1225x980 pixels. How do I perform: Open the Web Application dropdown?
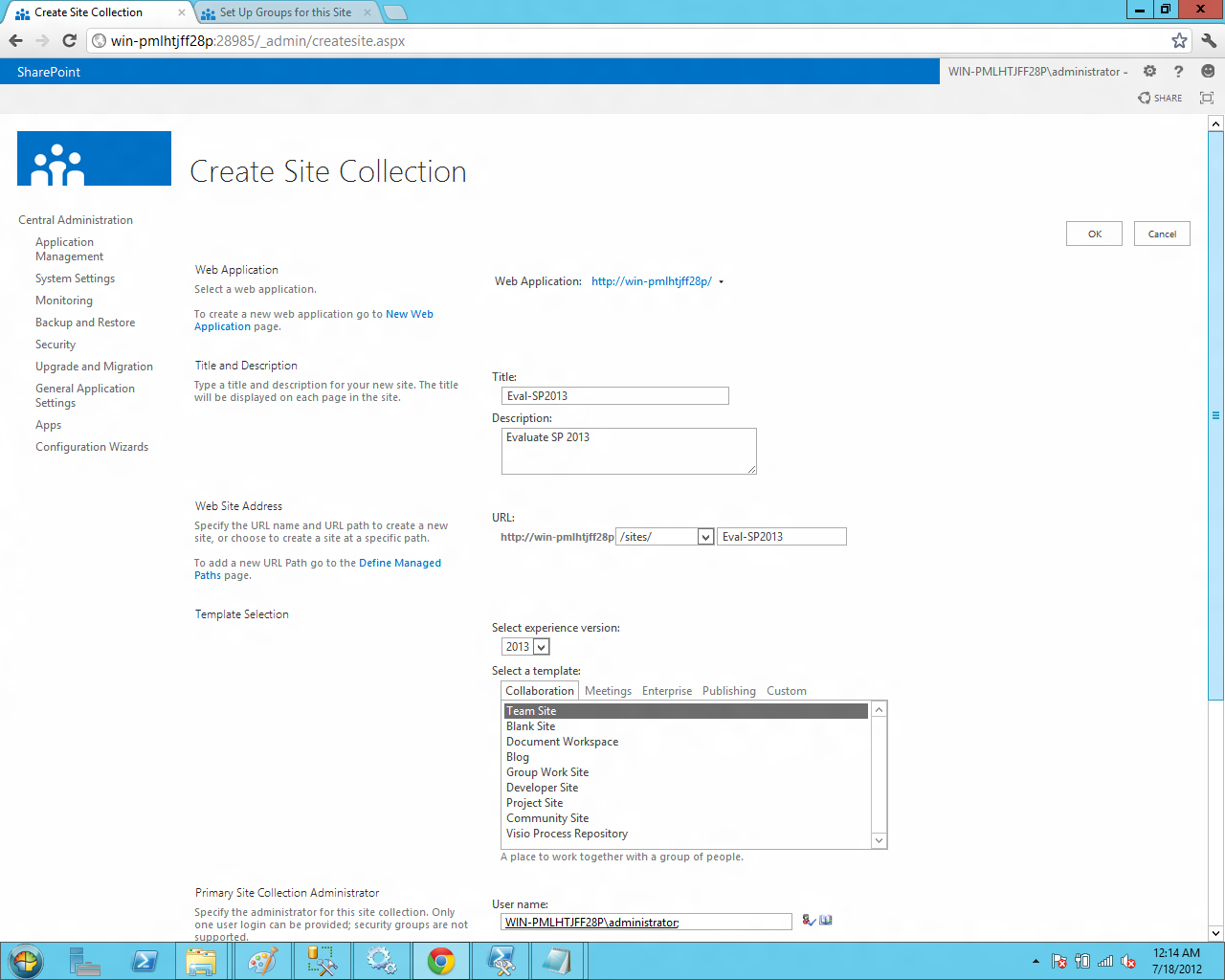point(722,281)
